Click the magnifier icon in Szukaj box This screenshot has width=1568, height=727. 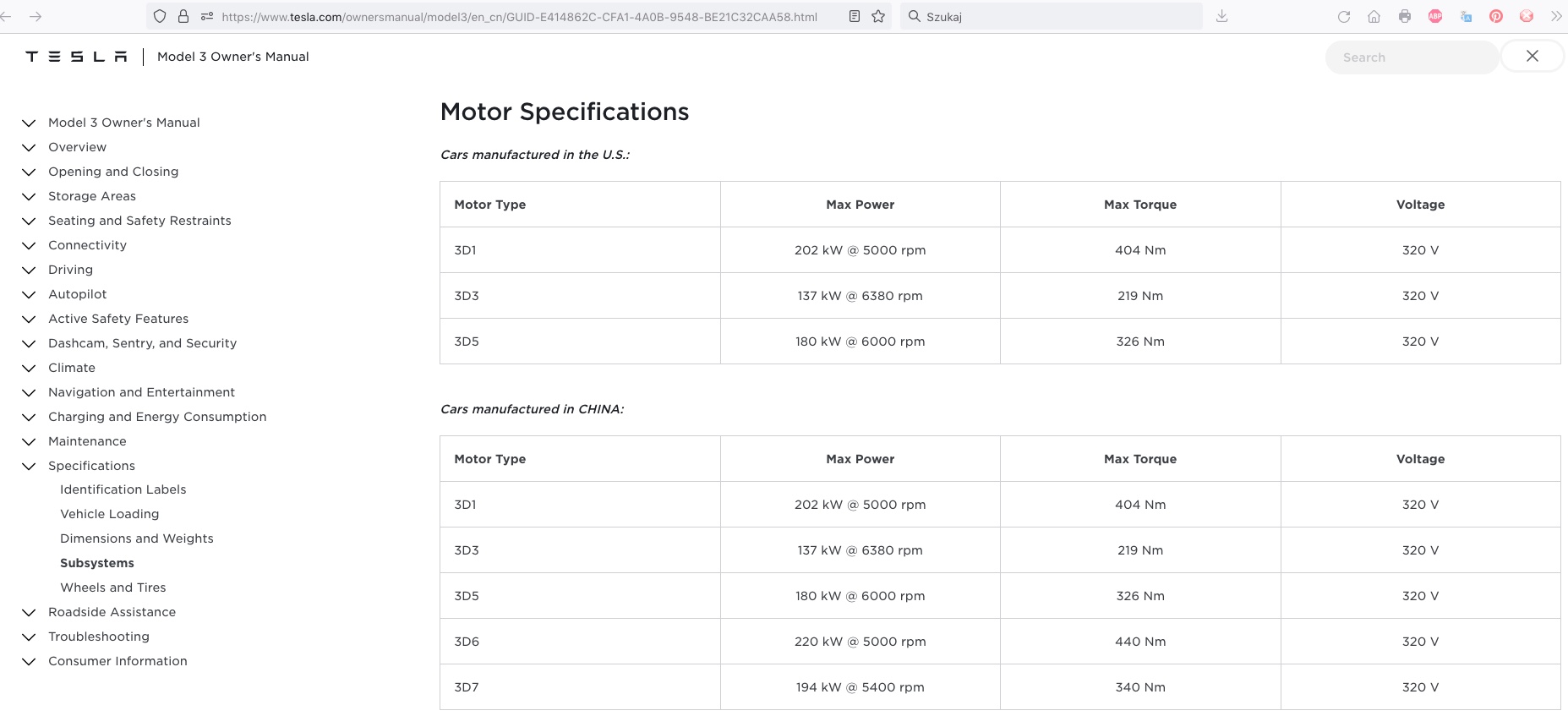point(914,16)
